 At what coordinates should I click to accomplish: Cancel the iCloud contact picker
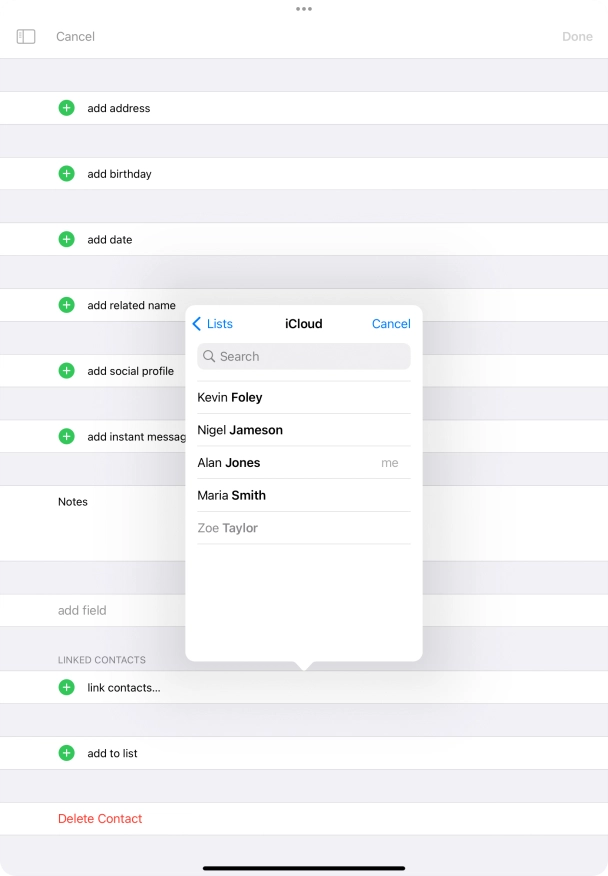click(391, 324)
